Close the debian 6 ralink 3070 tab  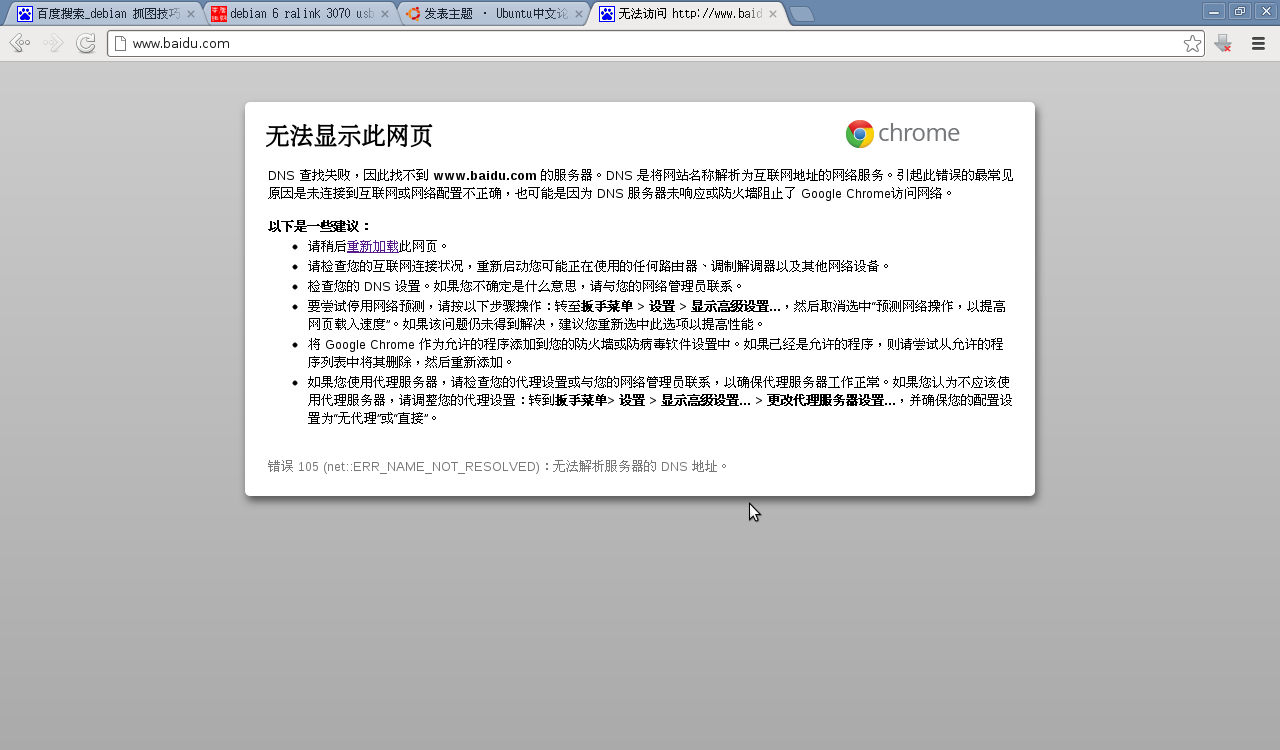(384, 14)
